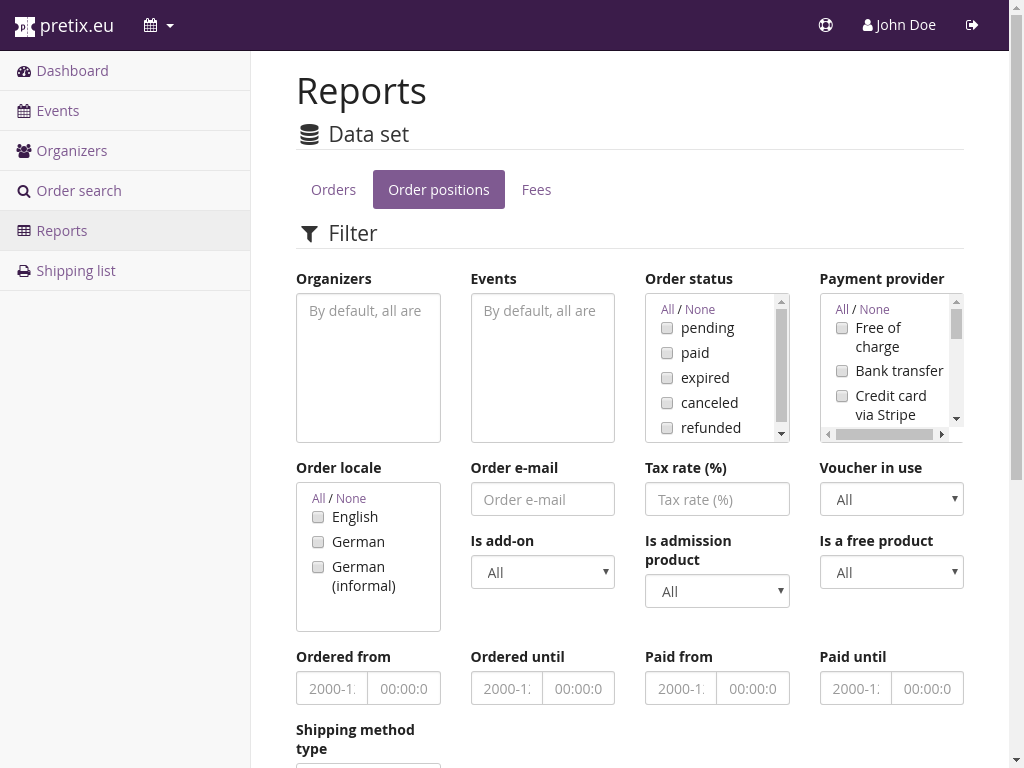Click the life ring help icon
The height and width of the screenshot is (768, 1024).
coord(825,25)
